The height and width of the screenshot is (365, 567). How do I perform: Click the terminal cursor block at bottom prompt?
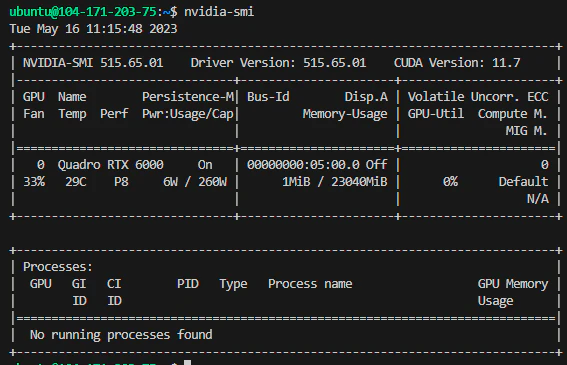187,362
